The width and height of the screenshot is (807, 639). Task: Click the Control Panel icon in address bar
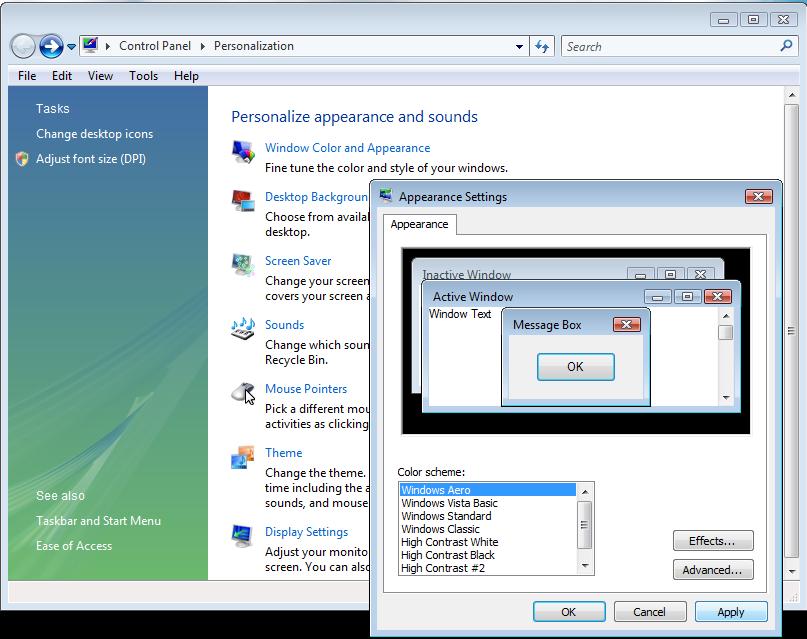[90, 45]
